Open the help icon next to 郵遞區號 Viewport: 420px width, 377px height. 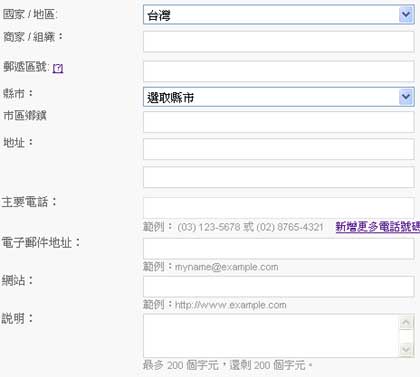(x=58, y=69)
